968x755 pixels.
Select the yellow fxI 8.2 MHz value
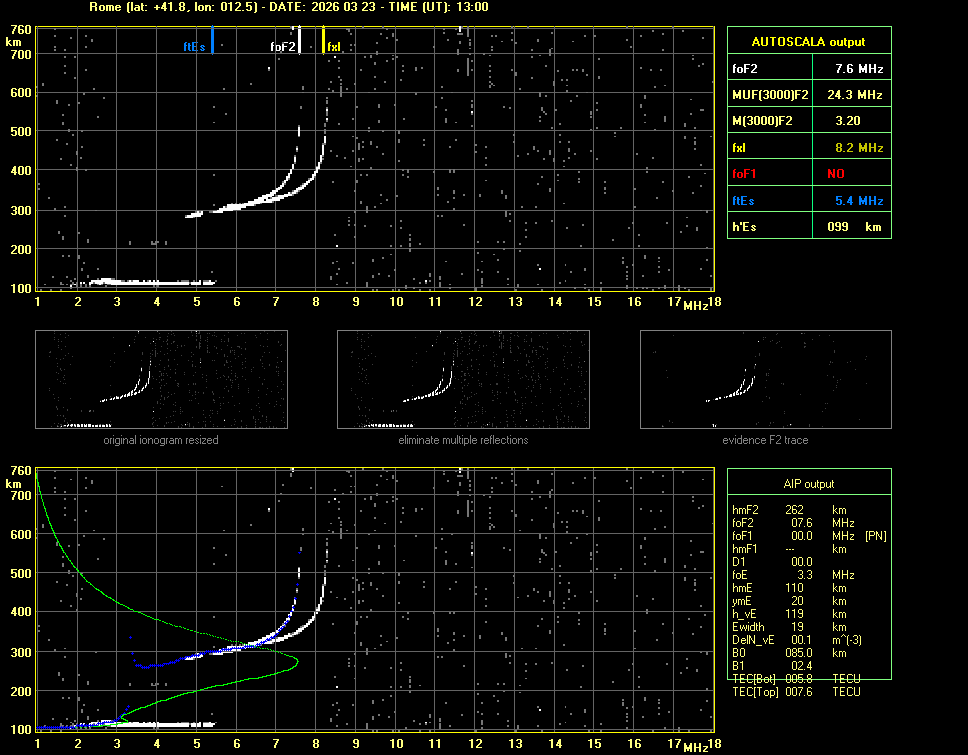click(859, 147)
